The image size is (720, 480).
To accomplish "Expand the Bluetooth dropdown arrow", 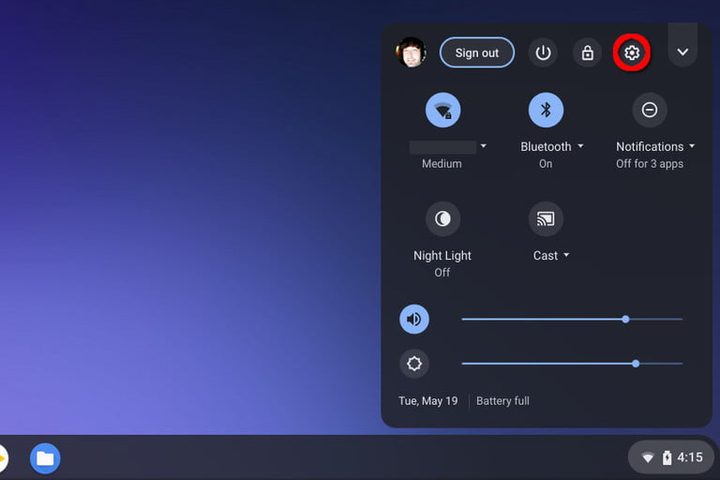I will [x=580, y=146].
